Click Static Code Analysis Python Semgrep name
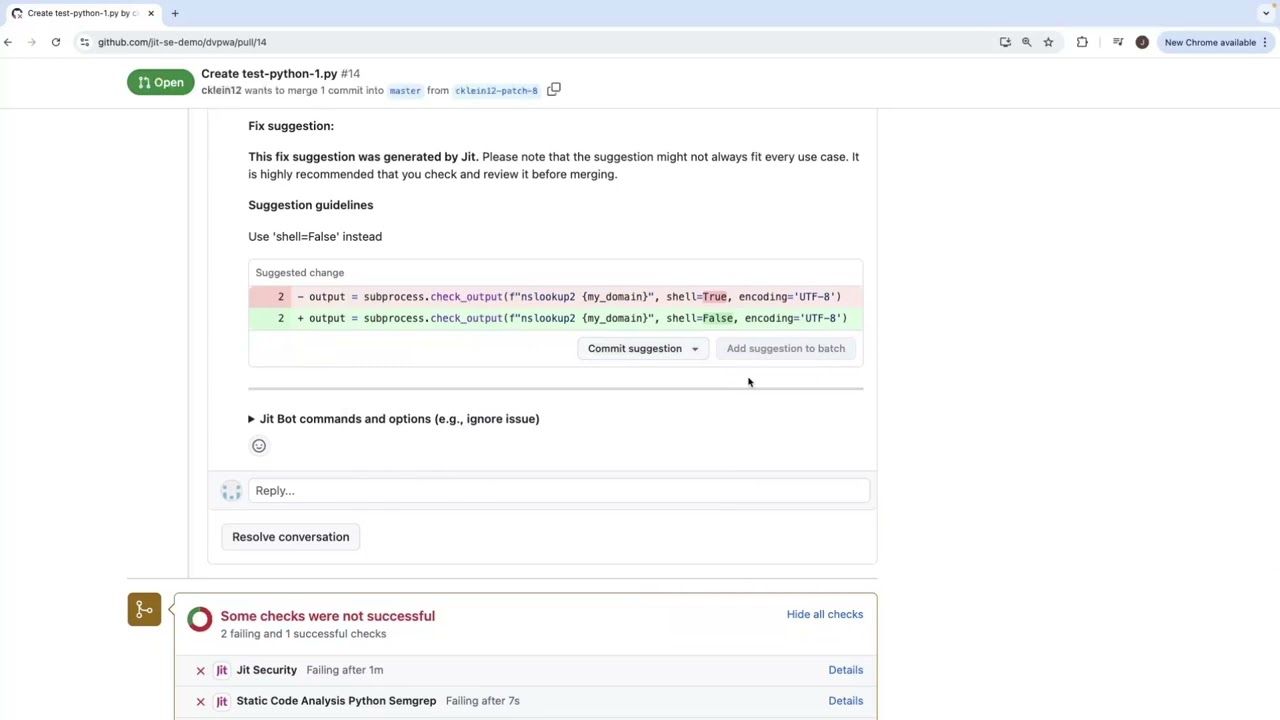 pos(336,701)
